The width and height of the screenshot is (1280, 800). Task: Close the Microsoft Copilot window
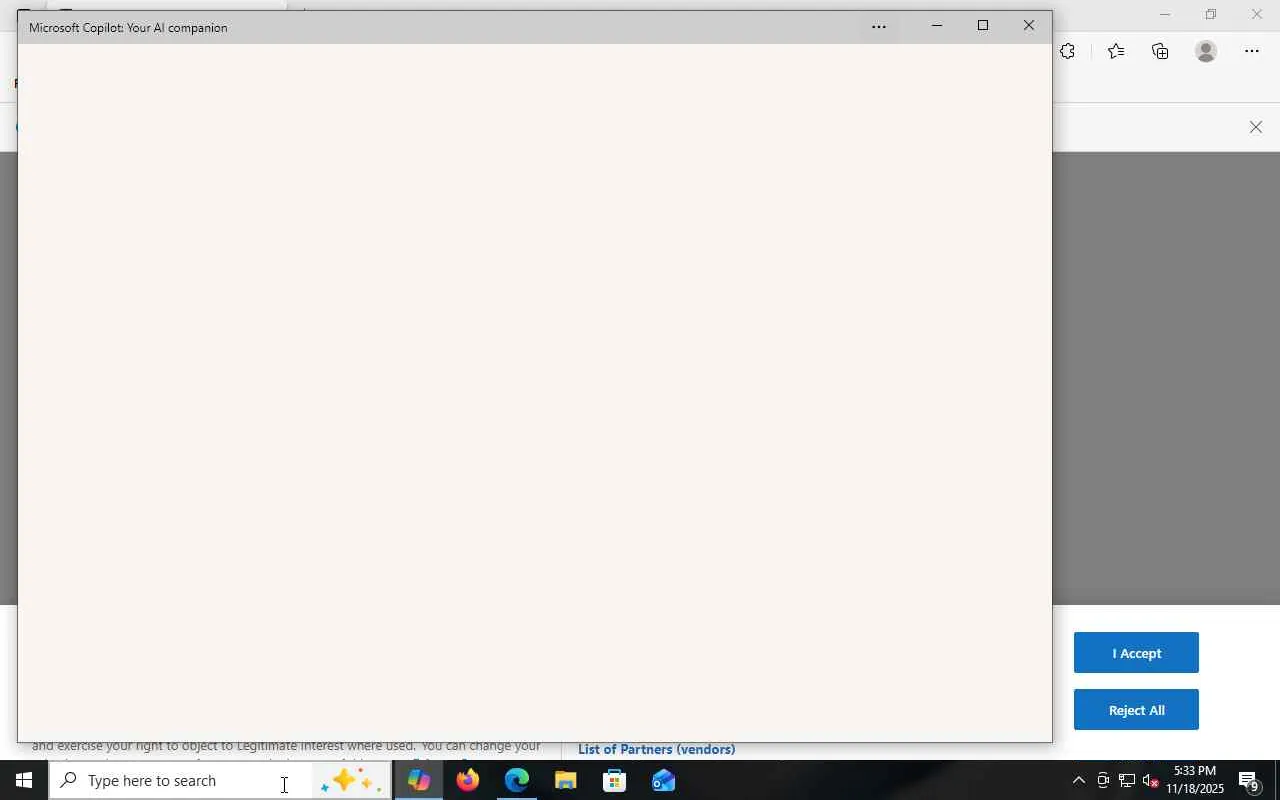pos(1029,26)
